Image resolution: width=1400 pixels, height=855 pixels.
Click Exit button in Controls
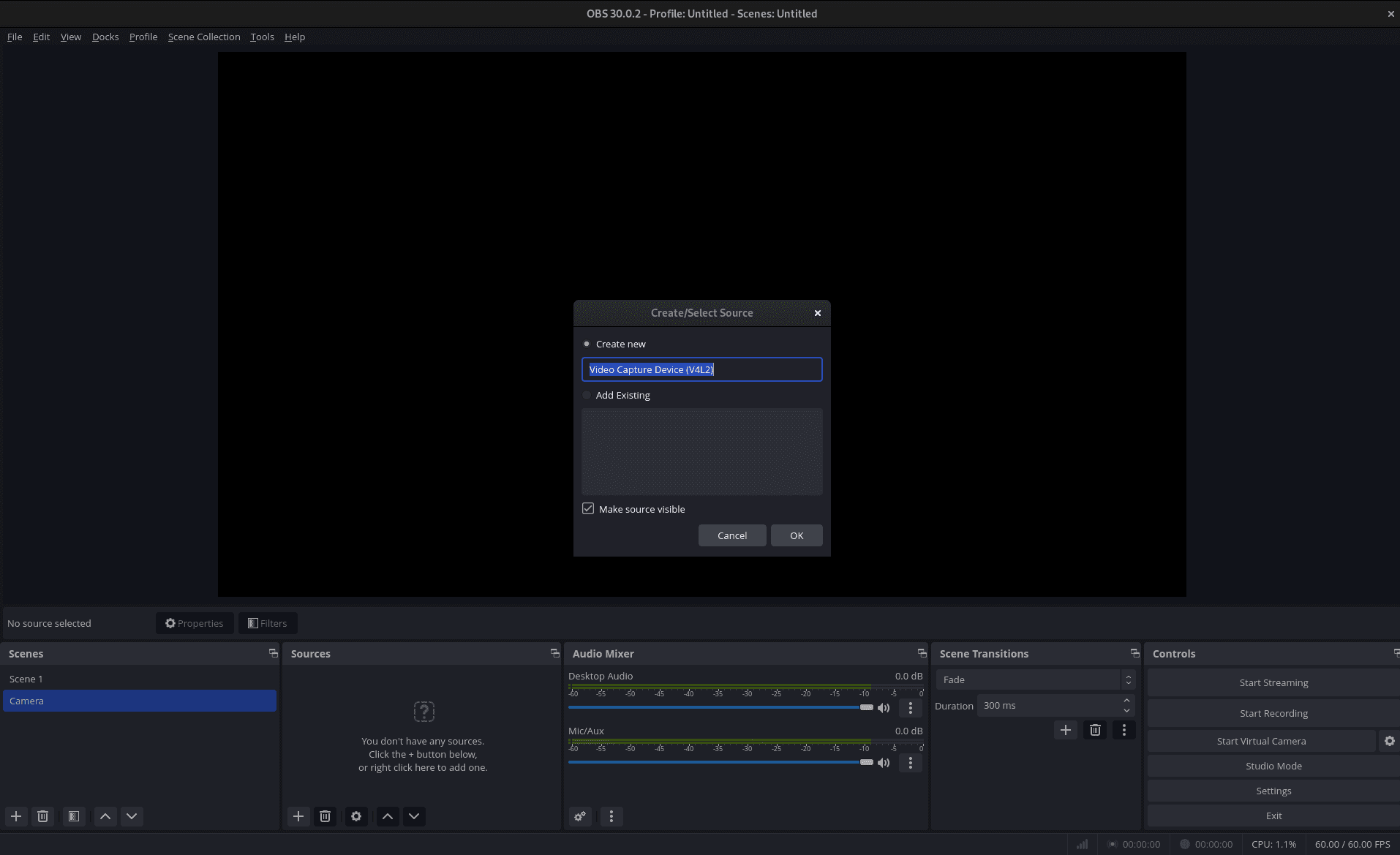pos(1273,816)
